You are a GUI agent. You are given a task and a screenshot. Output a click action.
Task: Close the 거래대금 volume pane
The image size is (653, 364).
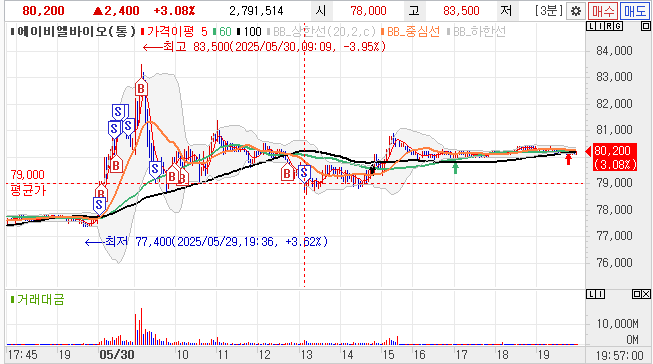pyautogui.click(x=646, y=294)
